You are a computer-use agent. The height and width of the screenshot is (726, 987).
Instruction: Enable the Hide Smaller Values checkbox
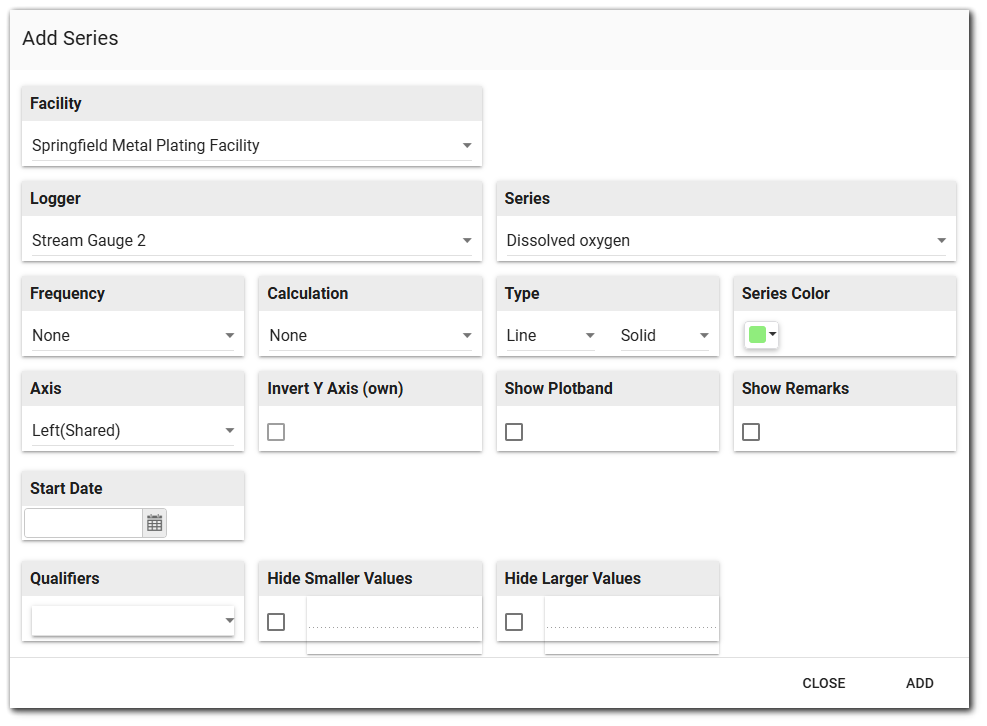276,622
